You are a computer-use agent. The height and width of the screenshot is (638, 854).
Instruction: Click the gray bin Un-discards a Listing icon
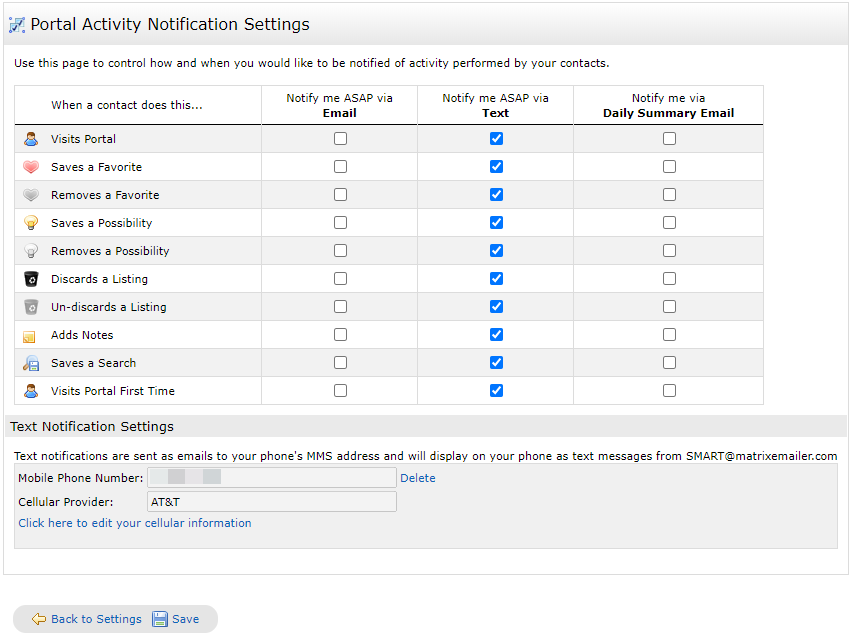30,307
